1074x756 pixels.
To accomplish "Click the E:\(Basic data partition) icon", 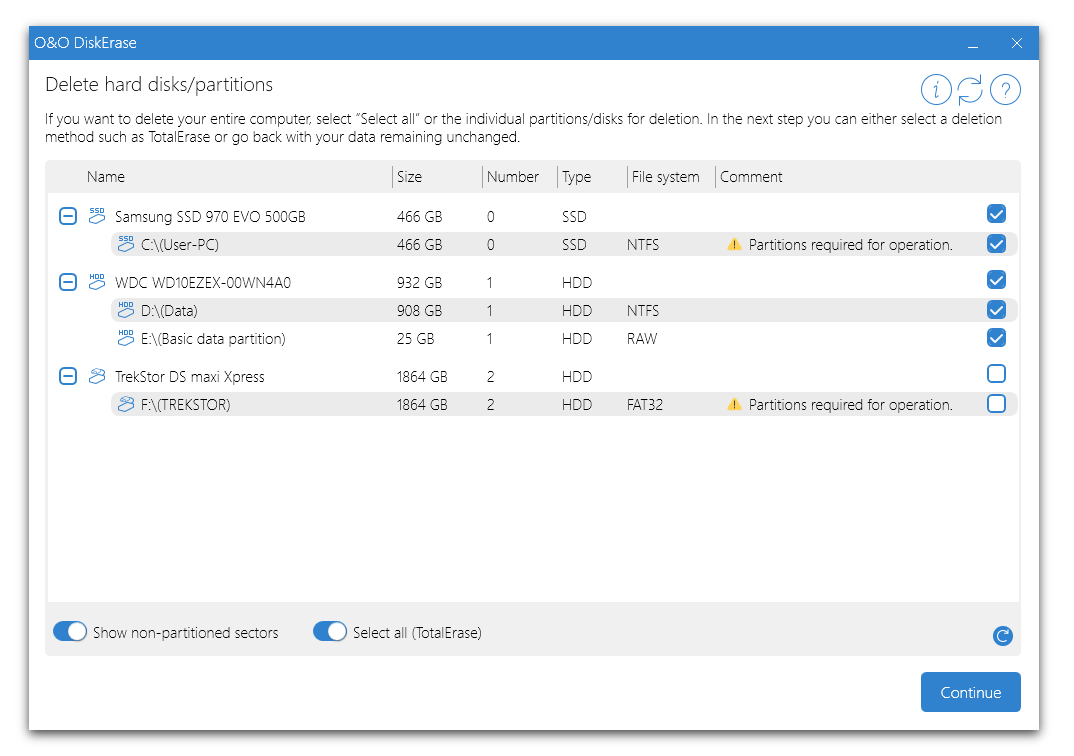I will tap(125, 338).
